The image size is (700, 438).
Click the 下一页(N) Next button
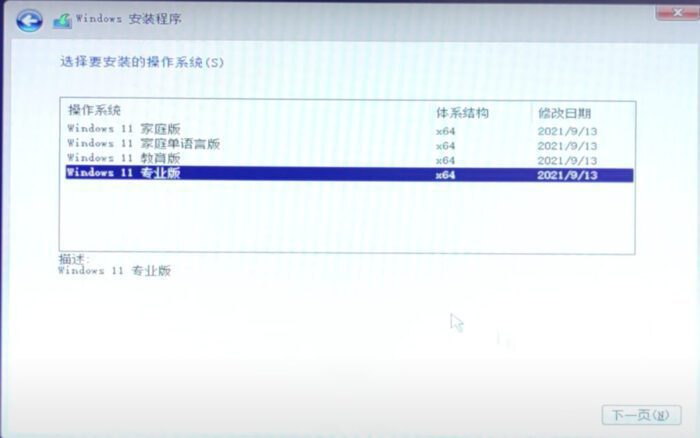tap(641, 415)
